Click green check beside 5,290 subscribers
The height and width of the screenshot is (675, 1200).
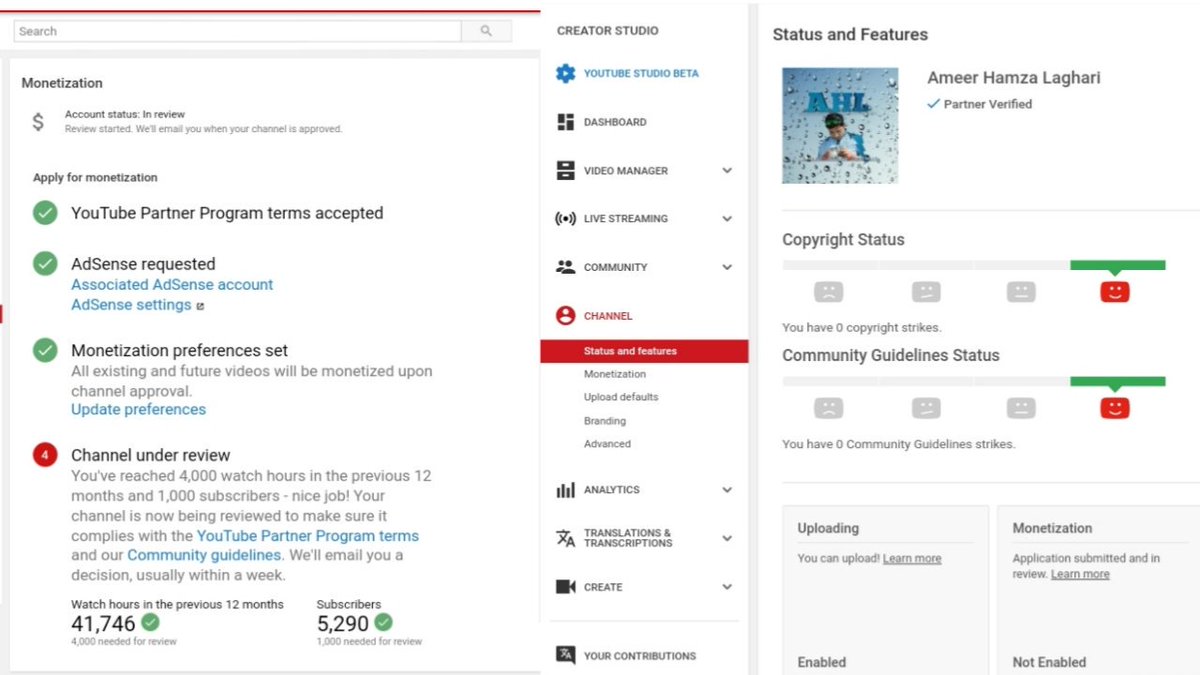(x=383, y=622)
